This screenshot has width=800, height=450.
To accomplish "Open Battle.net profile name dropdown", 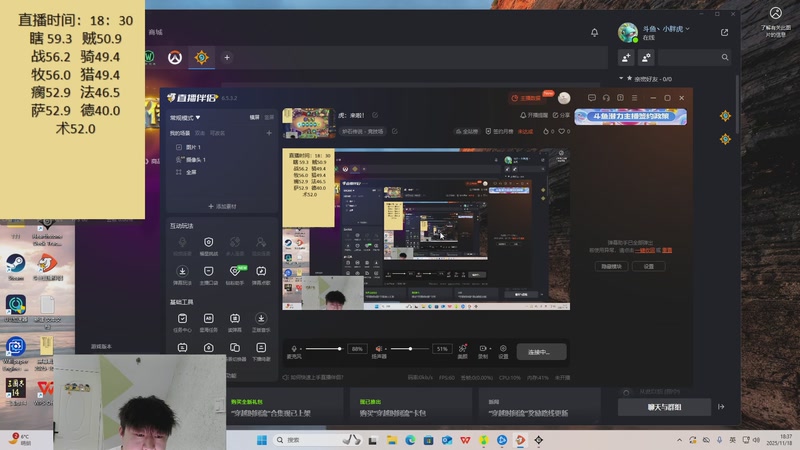I will point(666,29).
